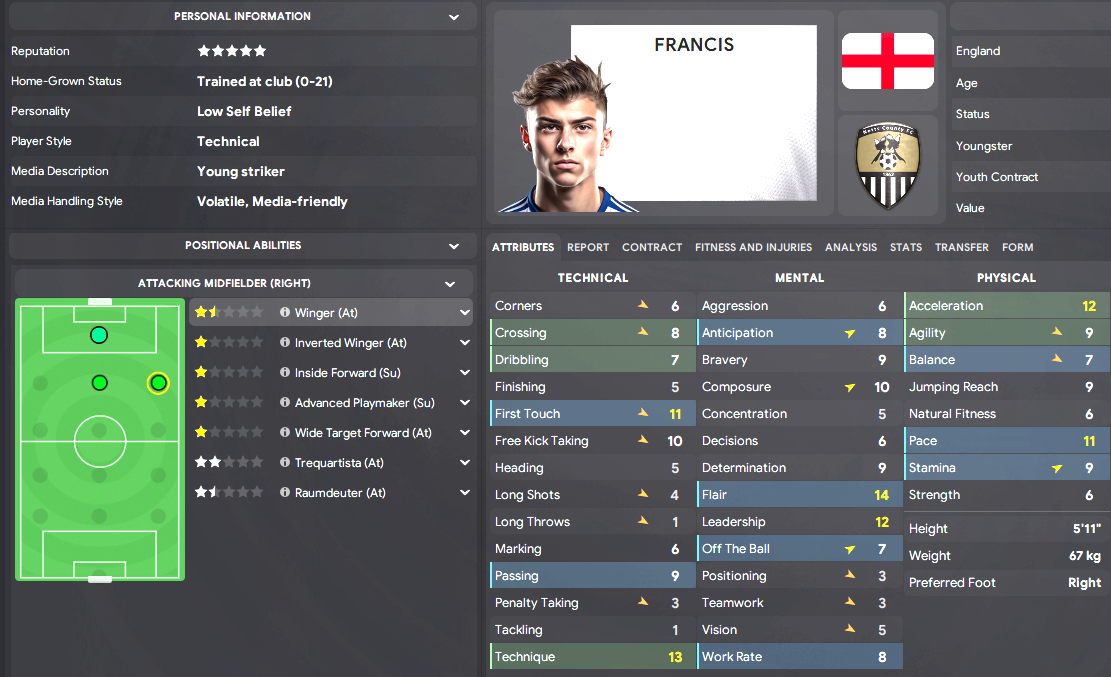Viewport: 1111px width, 677px height.
Task: Switch to the Contract tab
Action: 652,247
